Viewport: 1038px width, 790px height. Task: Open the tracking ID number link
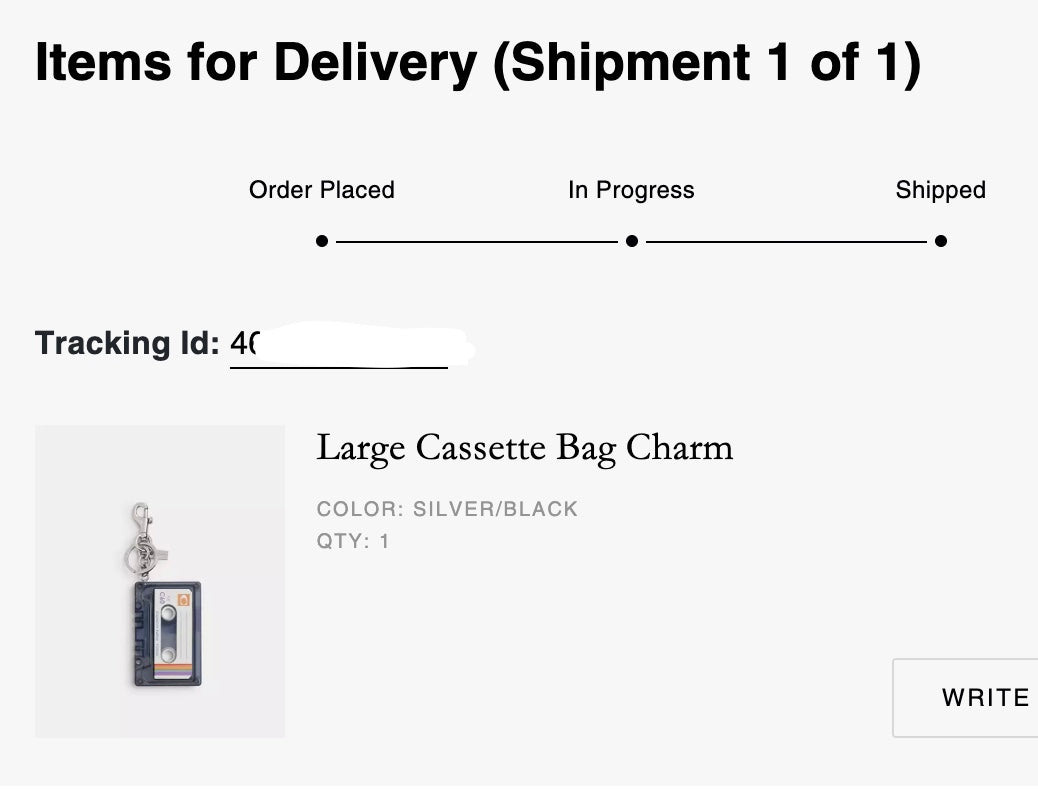245,344
